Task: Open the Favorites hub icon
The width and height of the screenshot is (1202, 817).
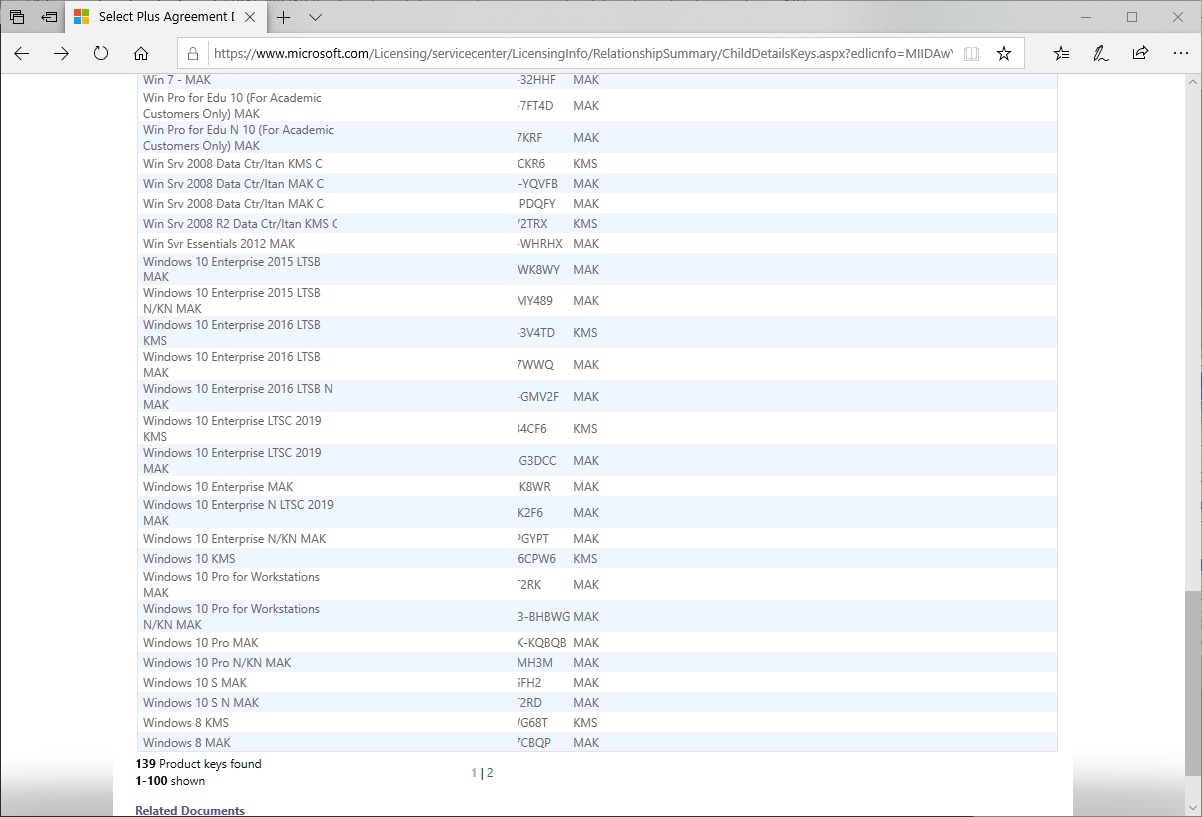Action: point(1062,54)
